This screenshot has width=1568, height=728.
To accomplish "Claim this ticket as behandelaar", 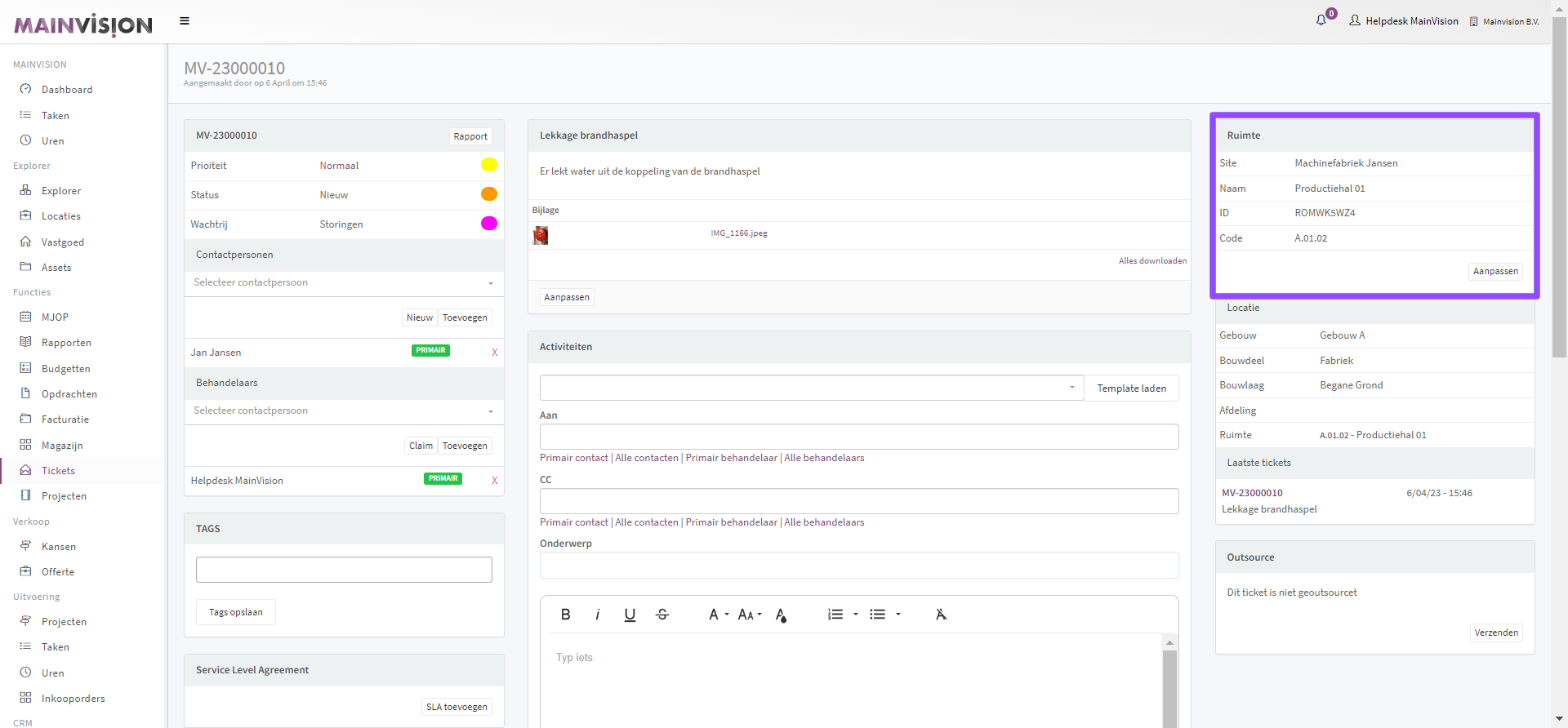I will [x=421, y=446].
